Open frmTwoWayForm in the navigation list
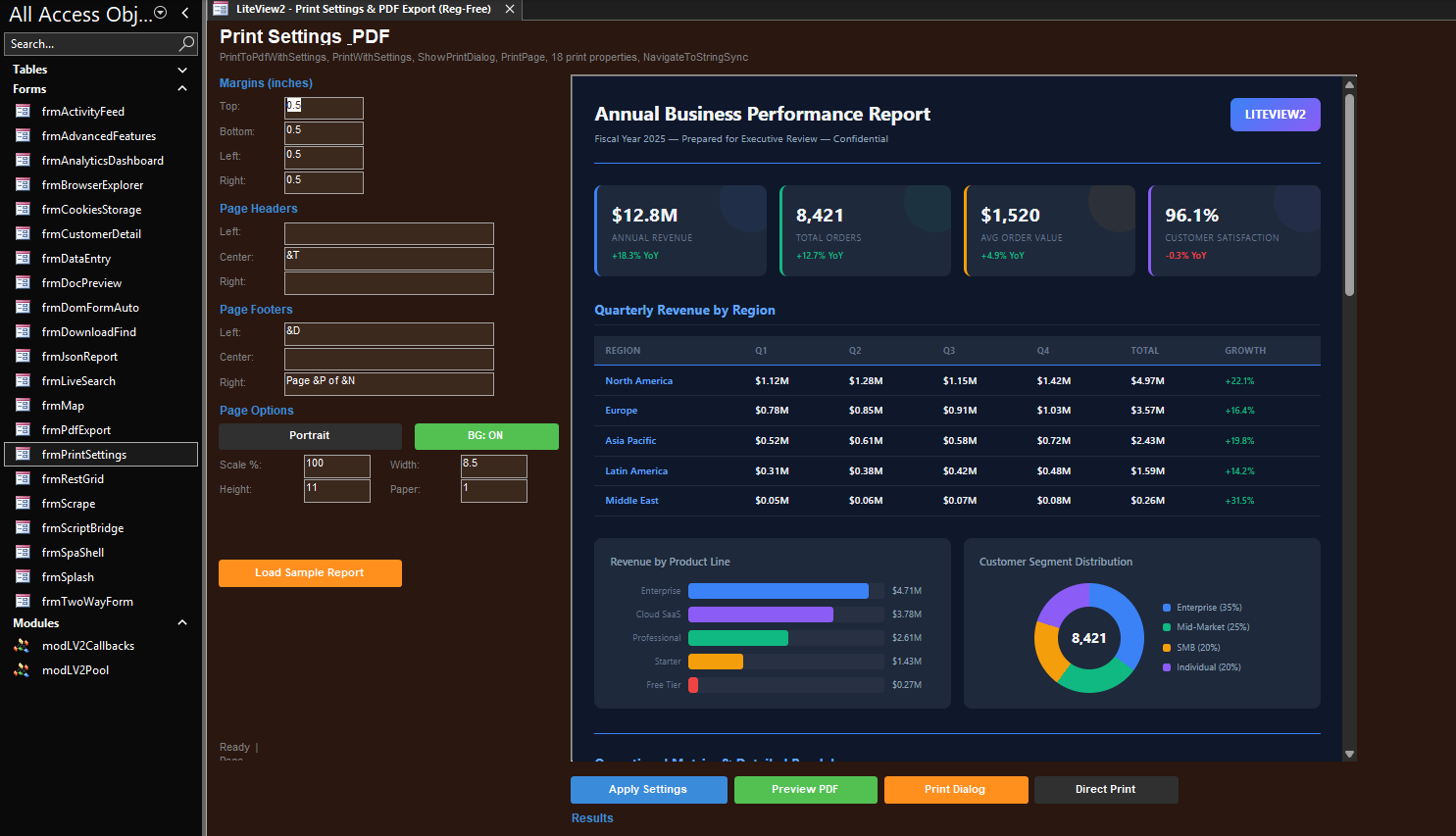Viewport: 1456px width, 836px height. [101, 601]
